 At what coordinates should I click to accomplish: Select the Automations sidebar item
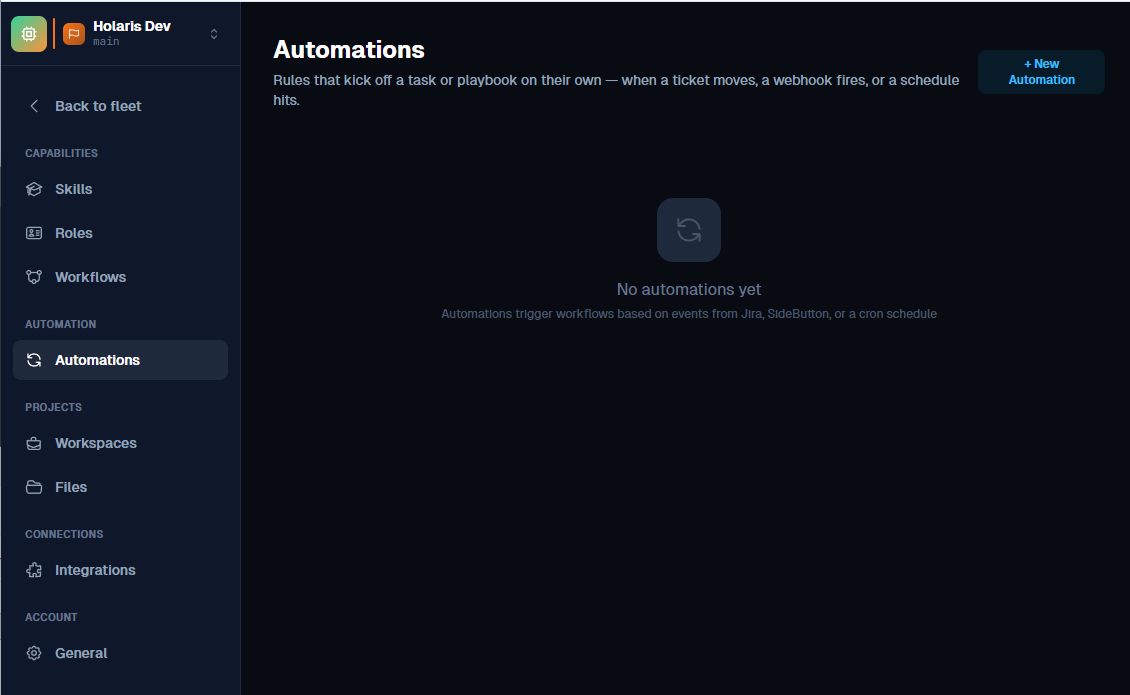120,360
